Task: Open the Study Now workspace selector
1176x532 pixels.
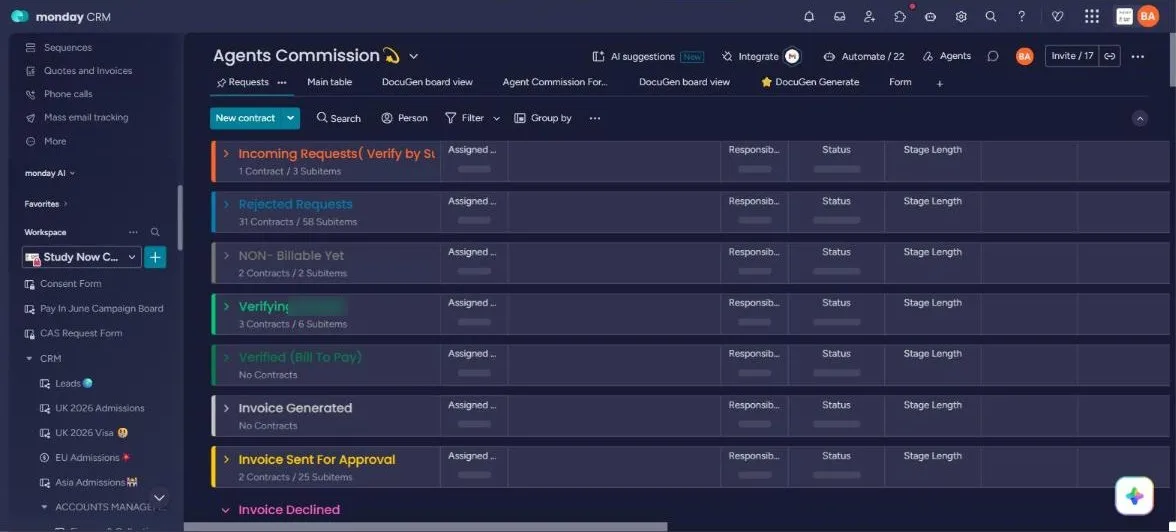Action: 82,257
